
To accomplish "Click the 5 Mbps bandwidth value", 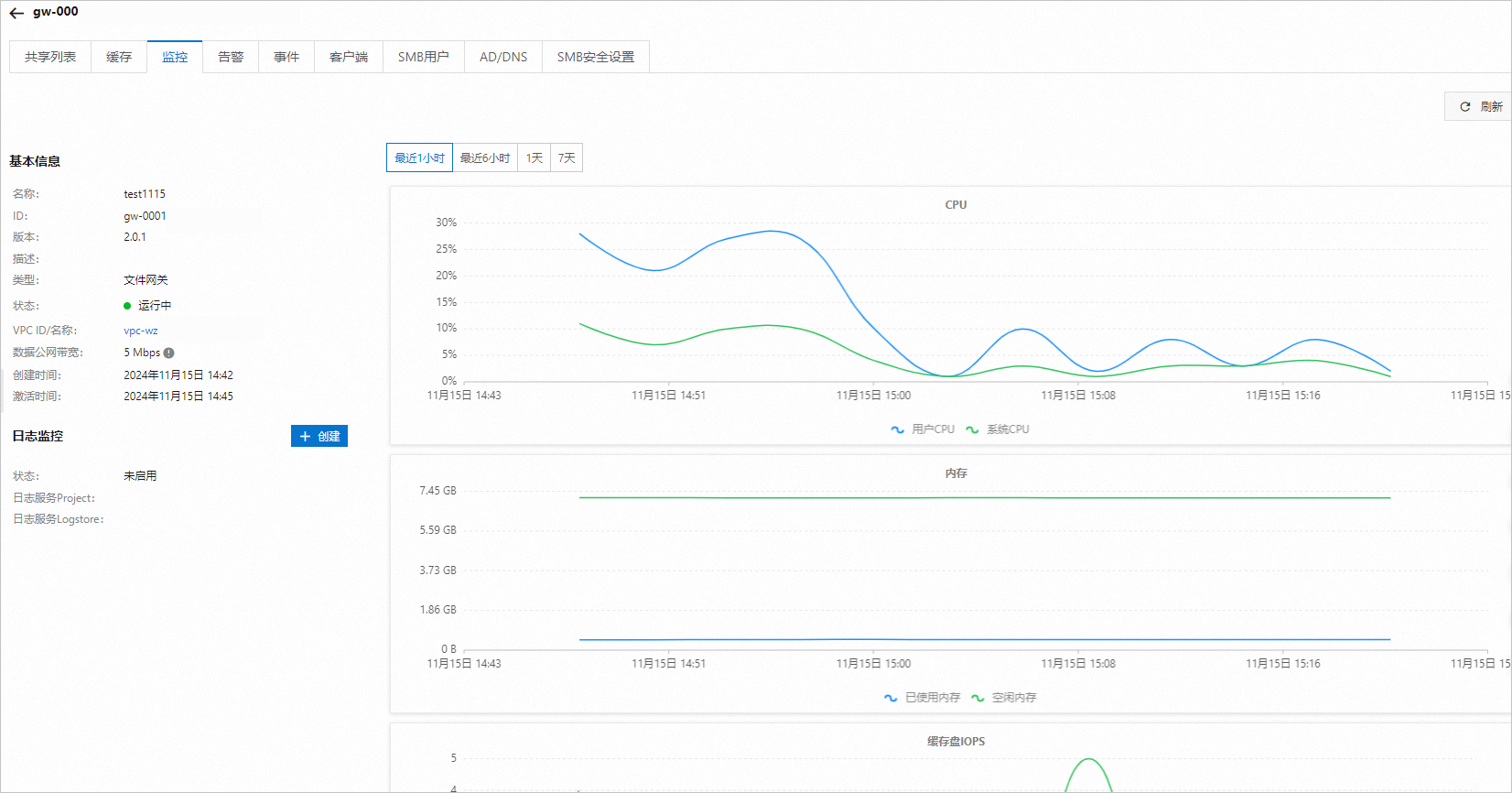I will pos(142,353).
